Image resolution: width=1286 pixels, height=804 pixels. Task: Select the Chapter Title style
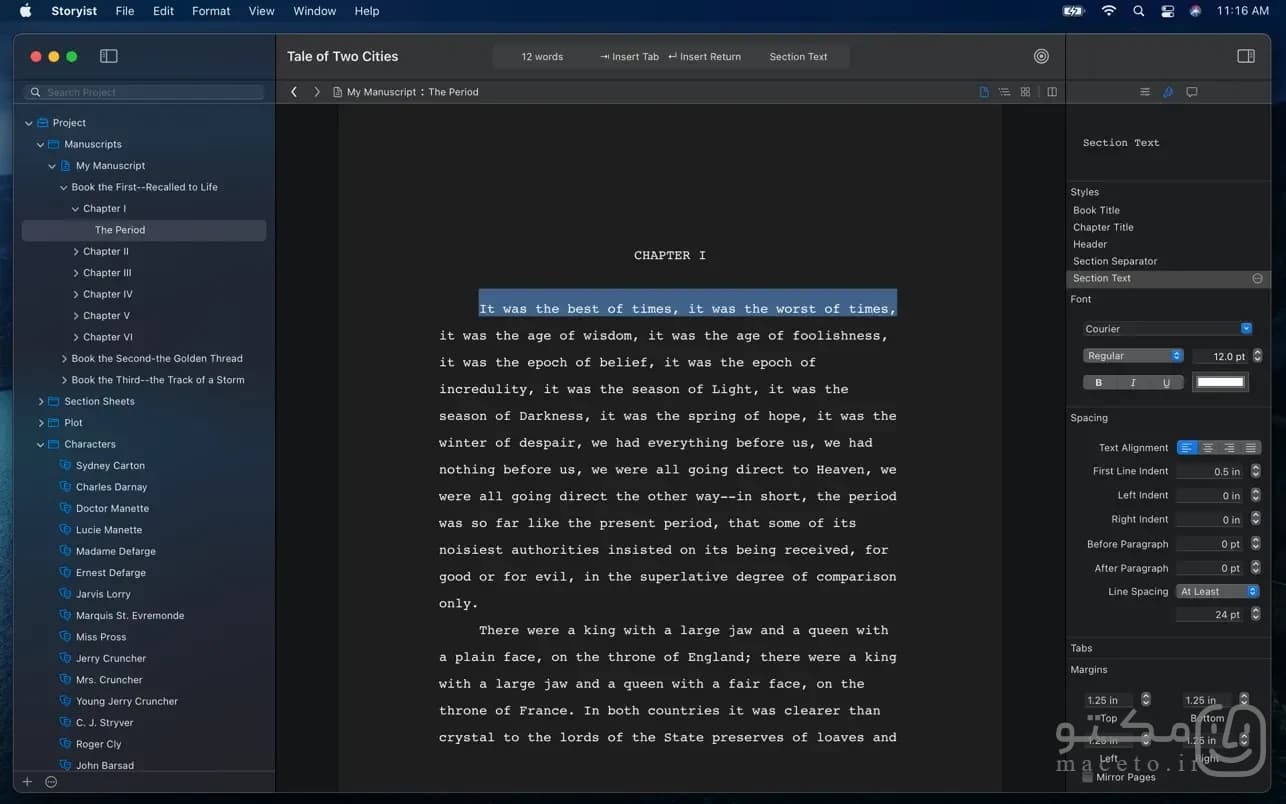click(1103, 227)
